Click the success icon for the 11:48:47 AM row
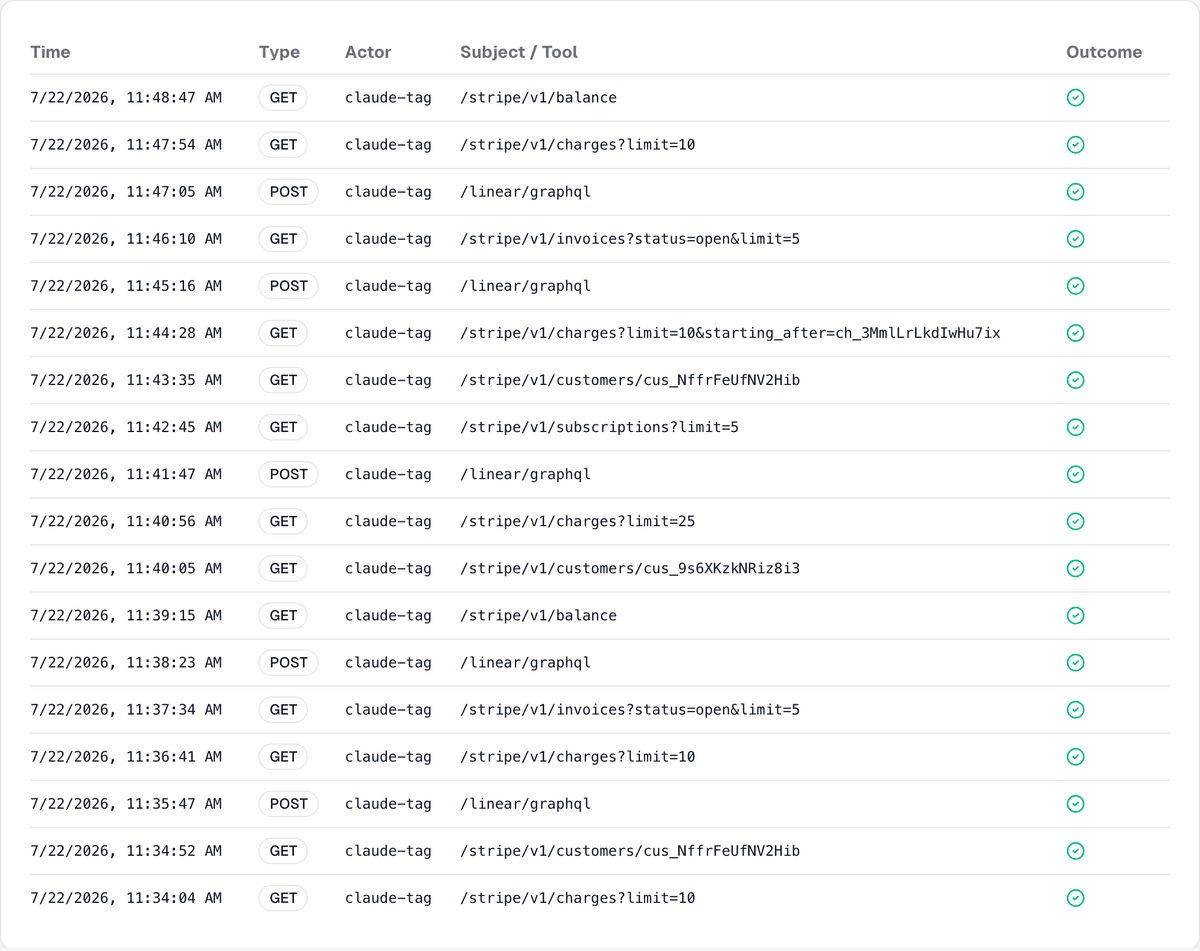 [1076, 98]
